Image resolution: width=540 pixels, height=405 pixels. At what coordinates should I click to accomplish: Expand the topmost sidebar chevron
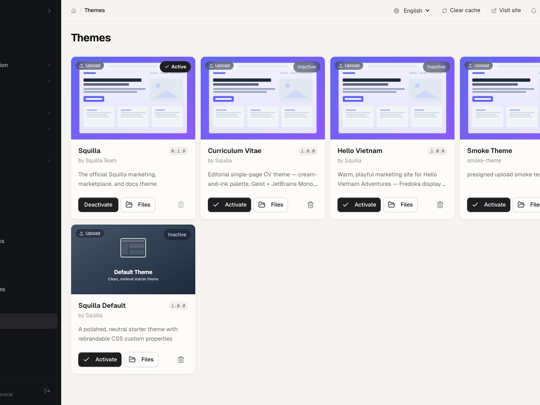pos(49,11)
